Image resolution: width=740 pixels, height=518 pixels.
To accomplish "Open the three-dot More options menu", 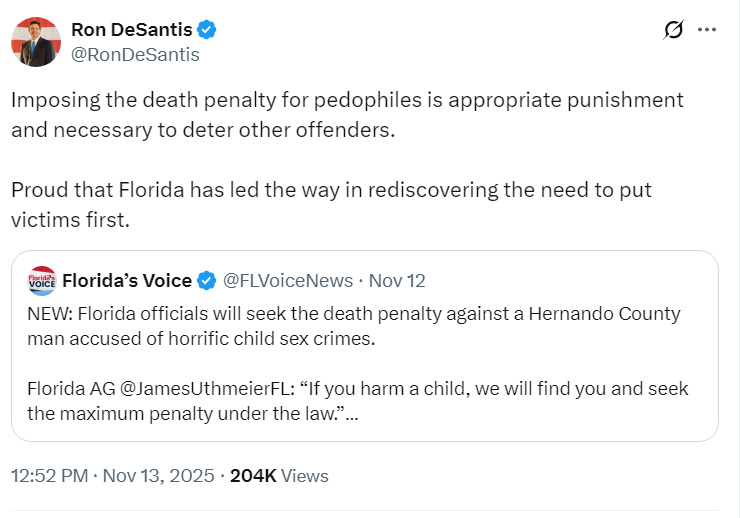I will tap(707, 30).
